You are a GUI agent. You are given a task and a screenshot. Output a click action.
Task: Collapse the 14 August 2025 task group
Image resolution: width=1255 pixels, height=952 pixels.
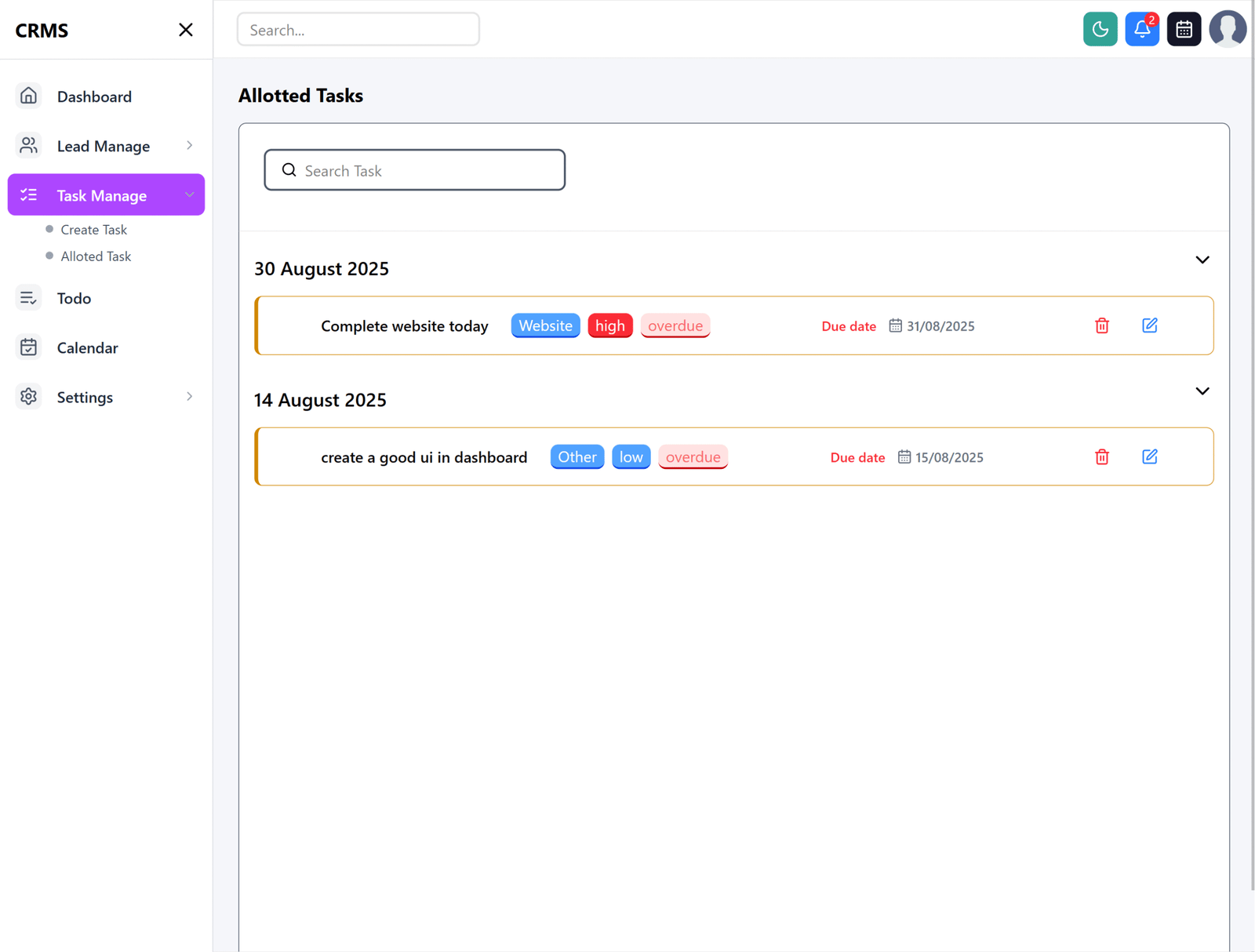pyautogui.click(x=1202, y=391)
